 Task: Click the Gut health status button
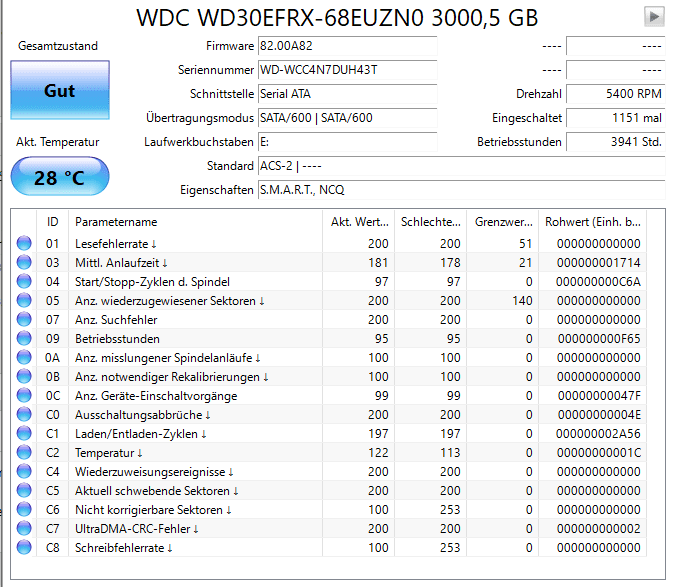click(60, 90)
